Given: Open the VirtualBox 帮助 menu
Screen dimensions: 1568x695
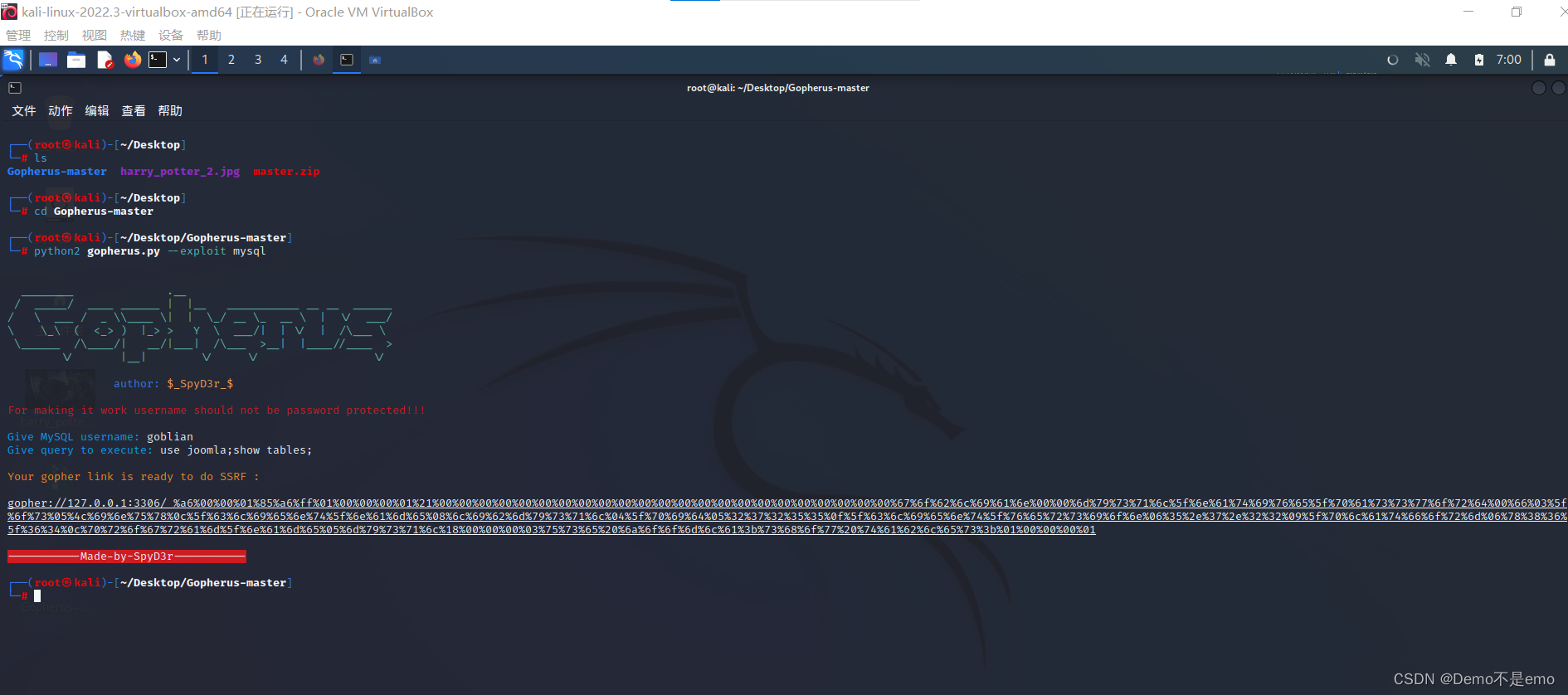Looking at the screenshot, I should [x=209, y=36].
